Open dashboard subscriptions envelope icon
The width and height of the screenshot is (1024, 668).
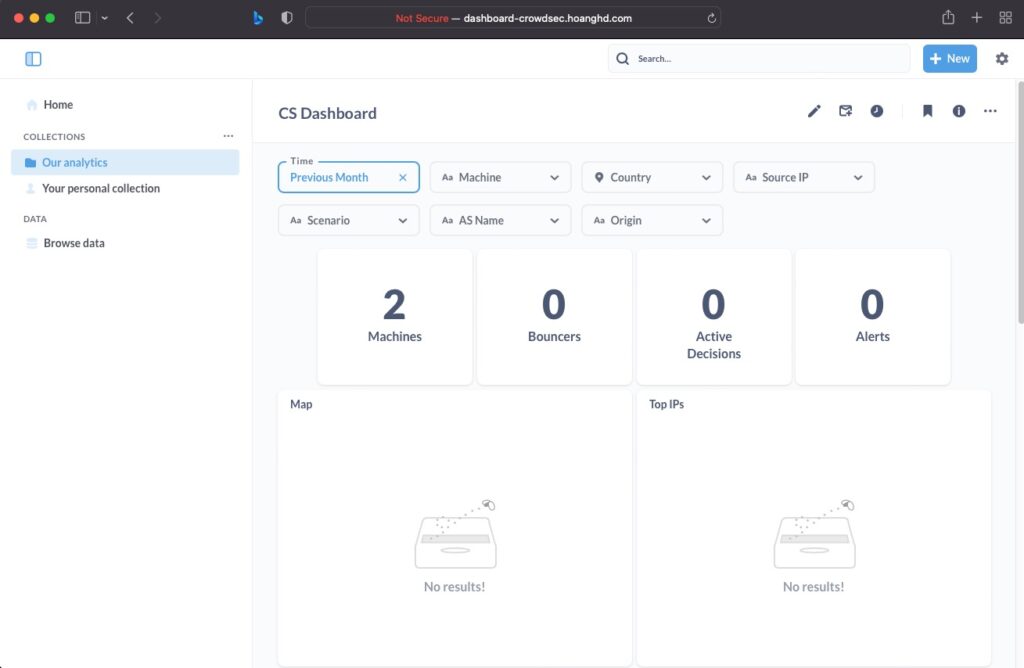pyautogui.click(x=845, y=111)
